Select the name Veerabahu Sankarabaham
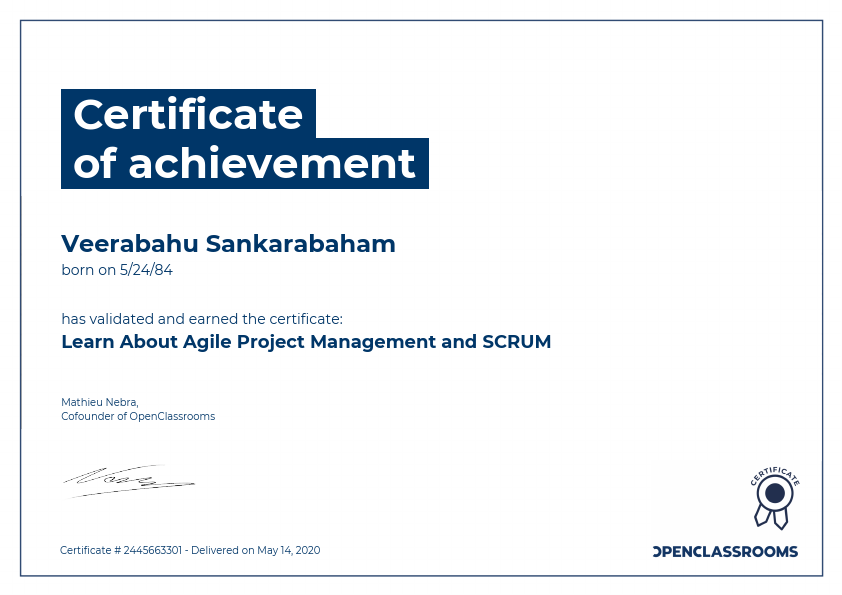This screenshot has width=842, height=595. coord(228,244)
